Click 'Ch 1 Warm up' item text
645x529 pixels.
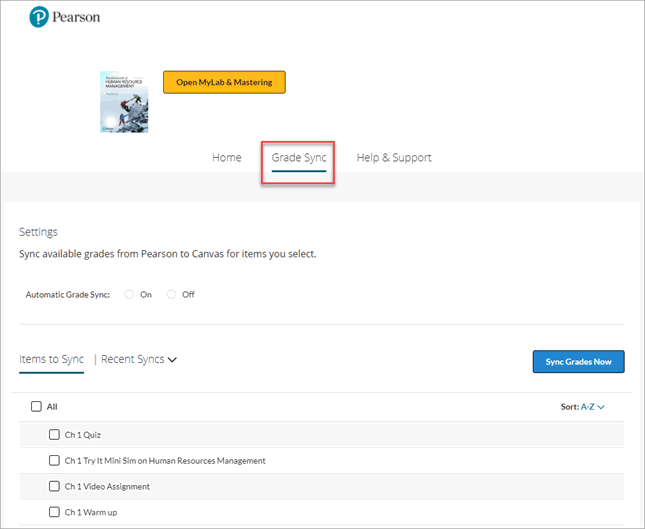(91, 513)
